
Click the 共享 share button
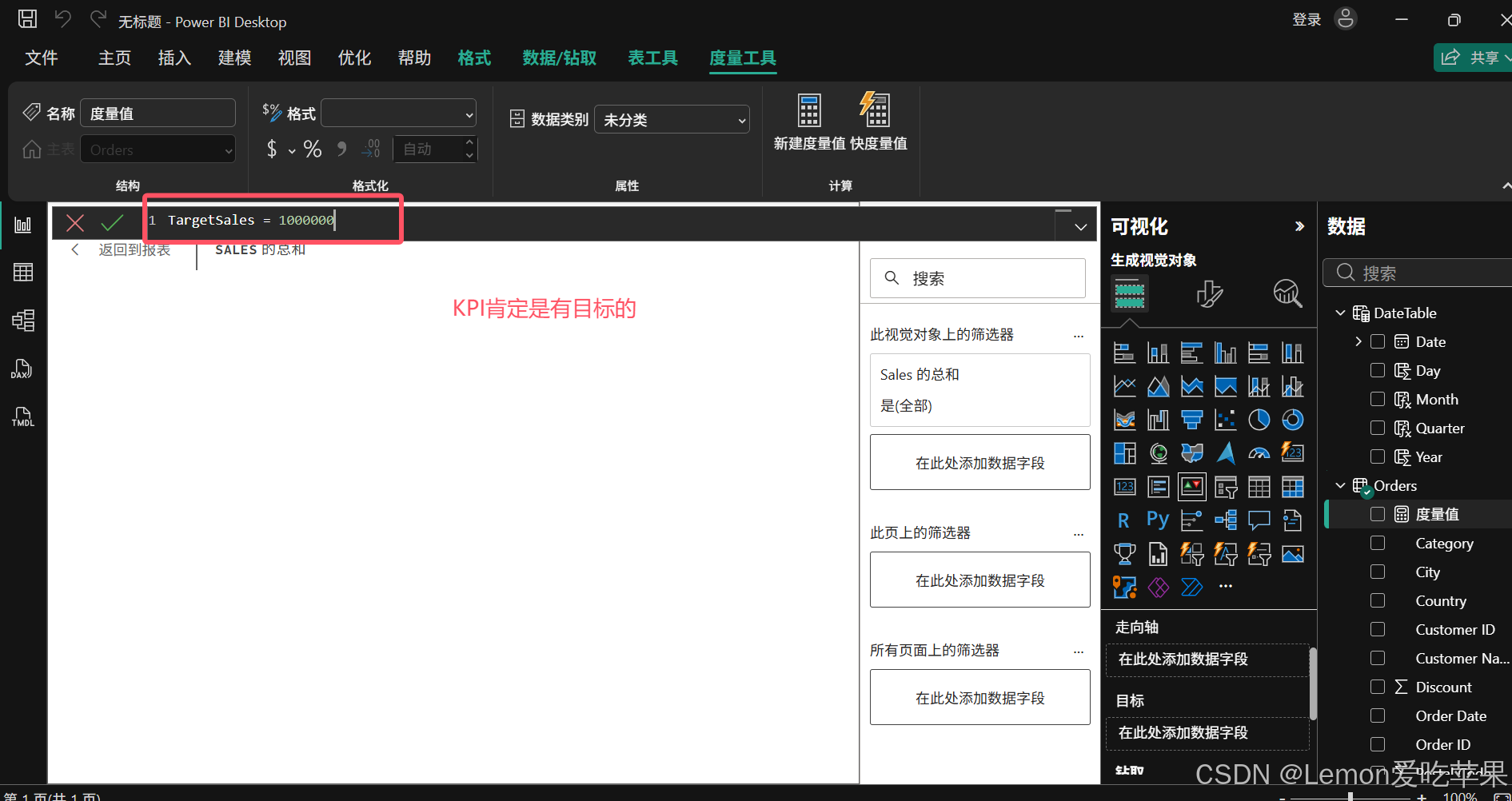[1472, 58]
